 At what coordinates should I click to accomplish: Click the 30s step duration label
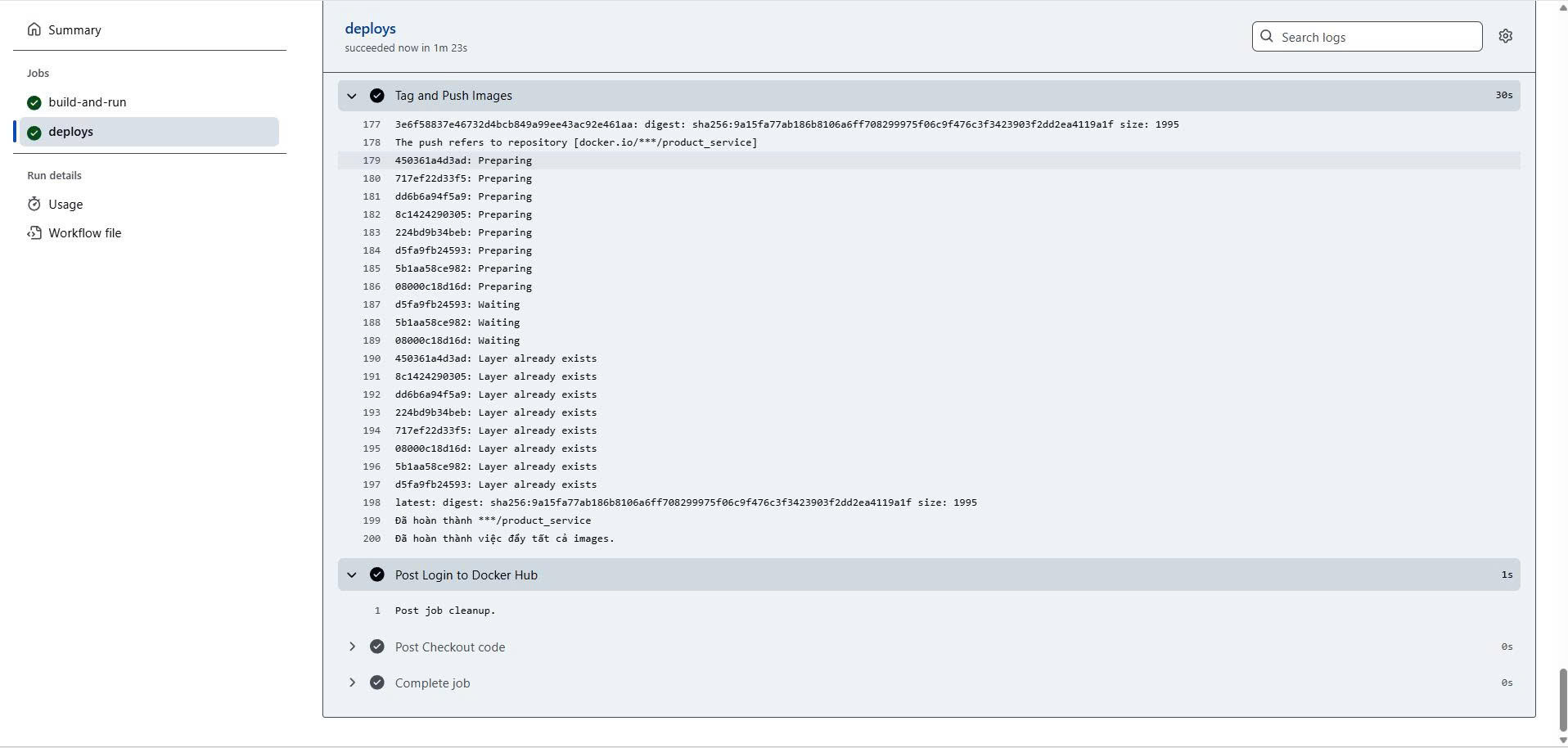(x=1503, y=95)
